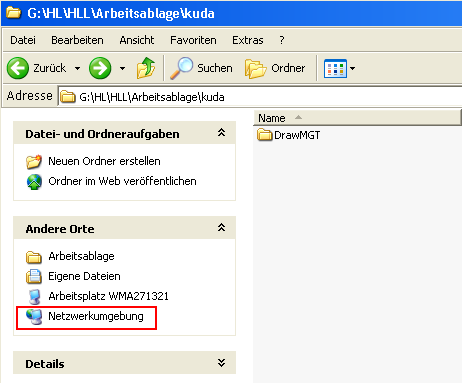Open the ? help menu
Viewport: 462px width, 383px height.
click(x=282, y=40)
